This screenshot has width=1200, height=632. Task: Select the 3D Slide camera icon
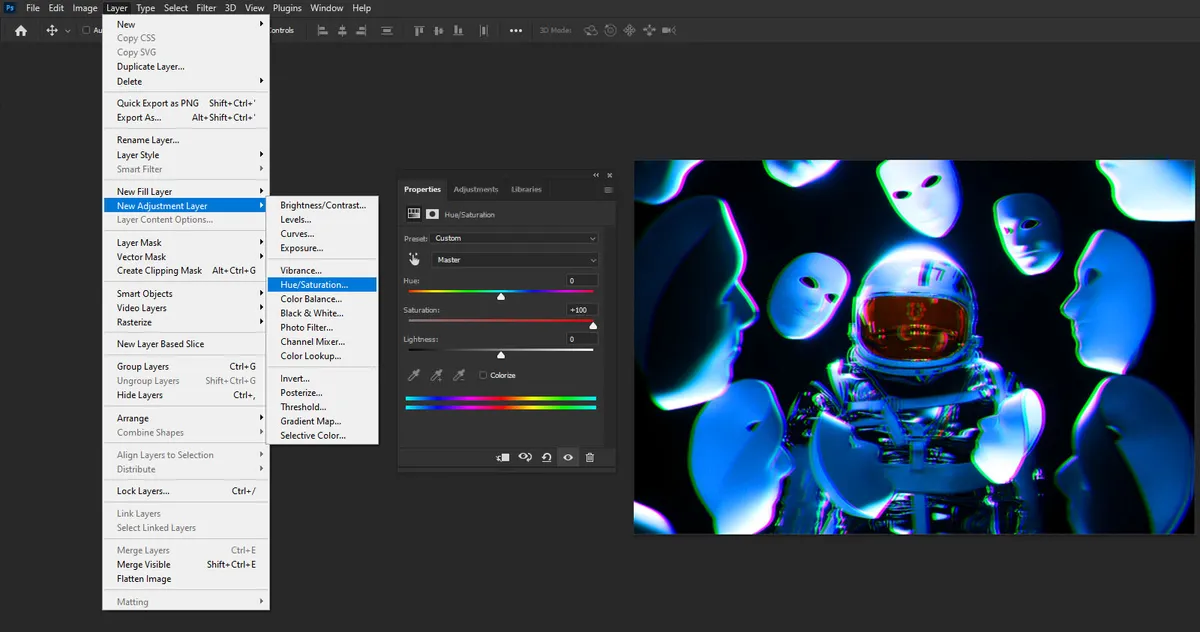point(648,31)
